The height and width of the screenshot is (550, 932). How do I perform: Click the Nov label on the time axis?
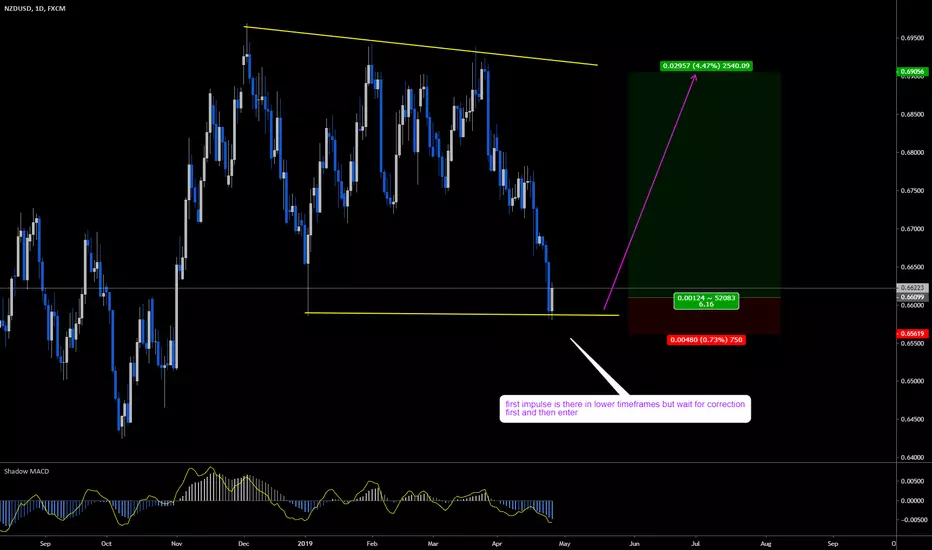(x=176, y=543)
